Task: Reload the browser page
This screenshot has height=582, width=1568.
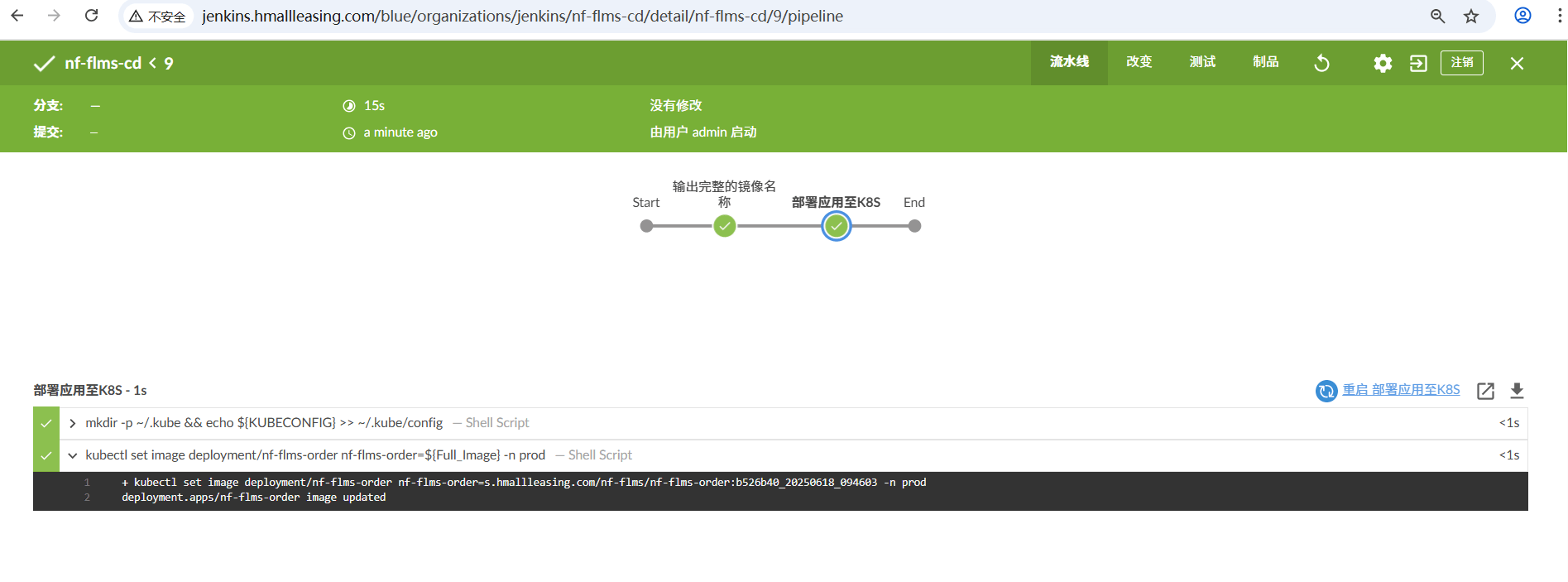Action: click(92, 16)
